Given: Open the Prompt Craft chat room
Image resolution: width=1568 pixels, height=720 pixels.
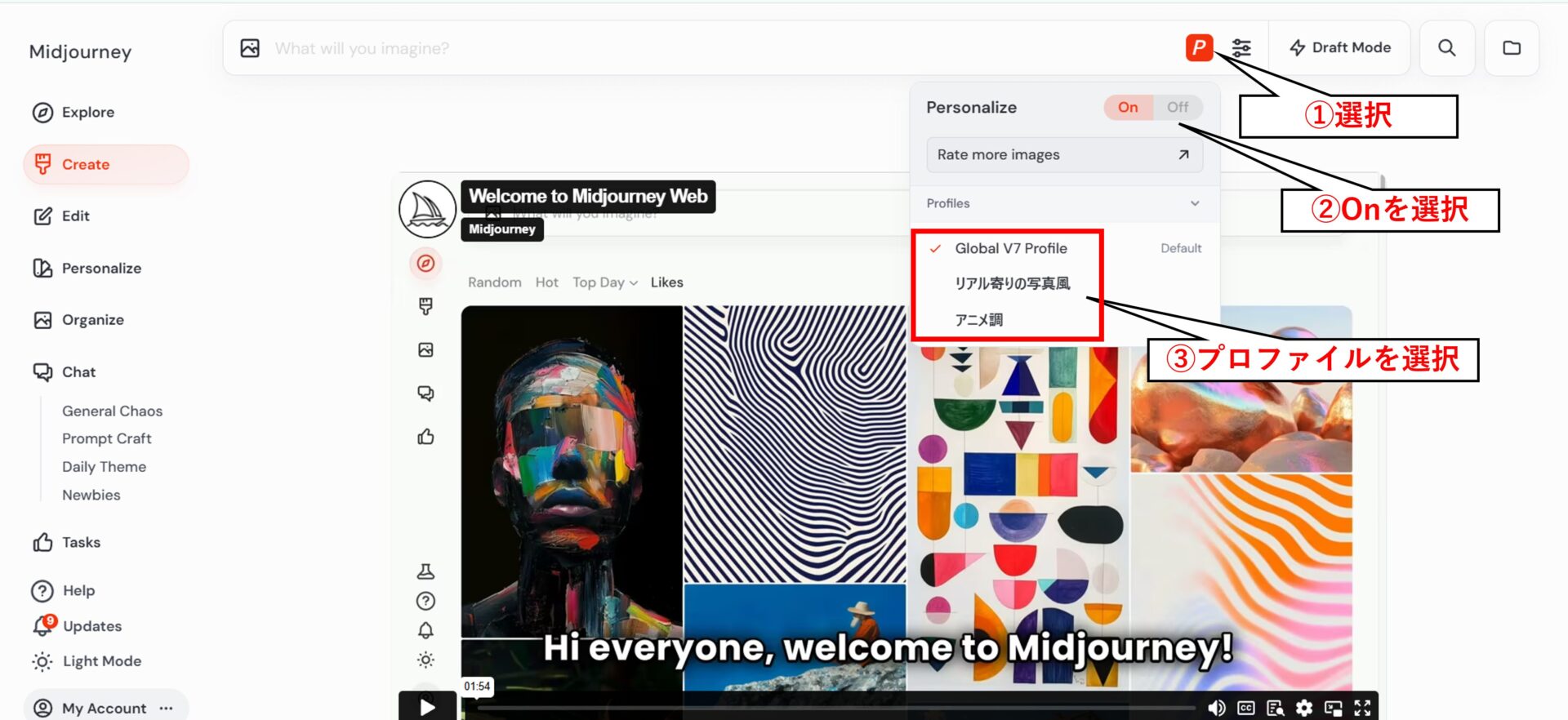Looking at the screenshot, I should click(106, 438).
